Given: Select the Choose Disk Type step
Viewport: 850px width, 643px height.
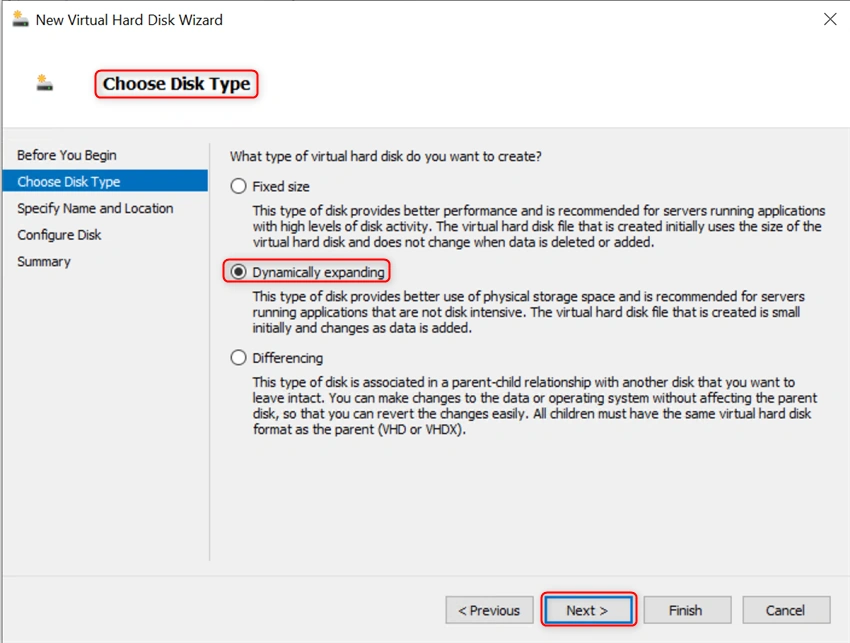Looking at the screenshot, I should tap(105, 181).
